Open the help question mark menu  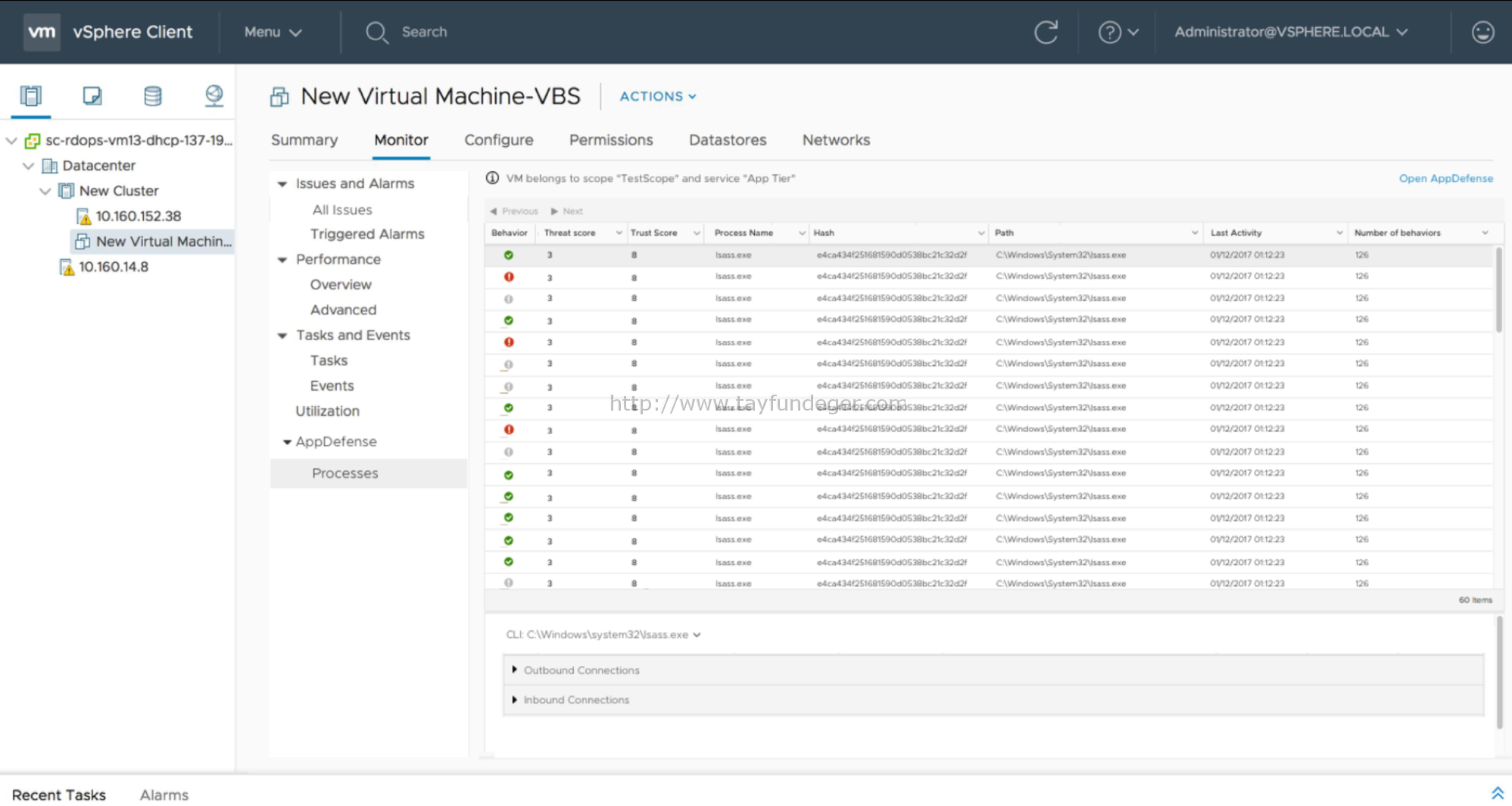(x=1118, y=32)
